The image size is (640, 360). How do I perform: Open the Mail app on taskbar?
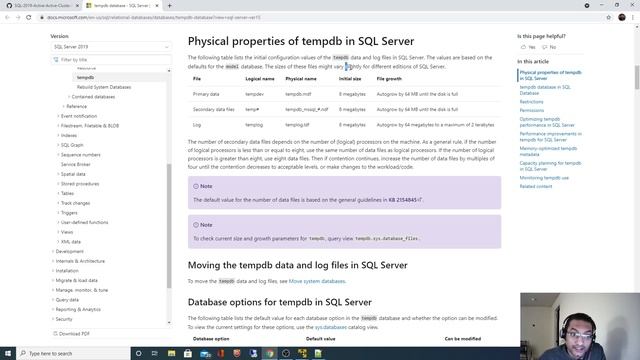click(x=205, y=353)
